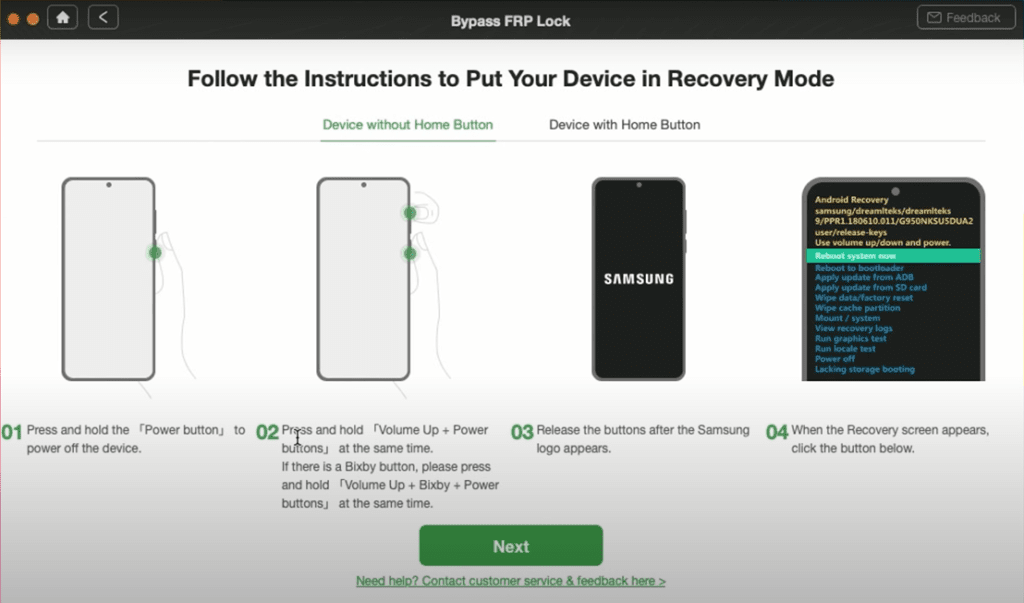Click the green 02 step number
The height and width of the screenshot is (603, 1024).
click(267, 432)
